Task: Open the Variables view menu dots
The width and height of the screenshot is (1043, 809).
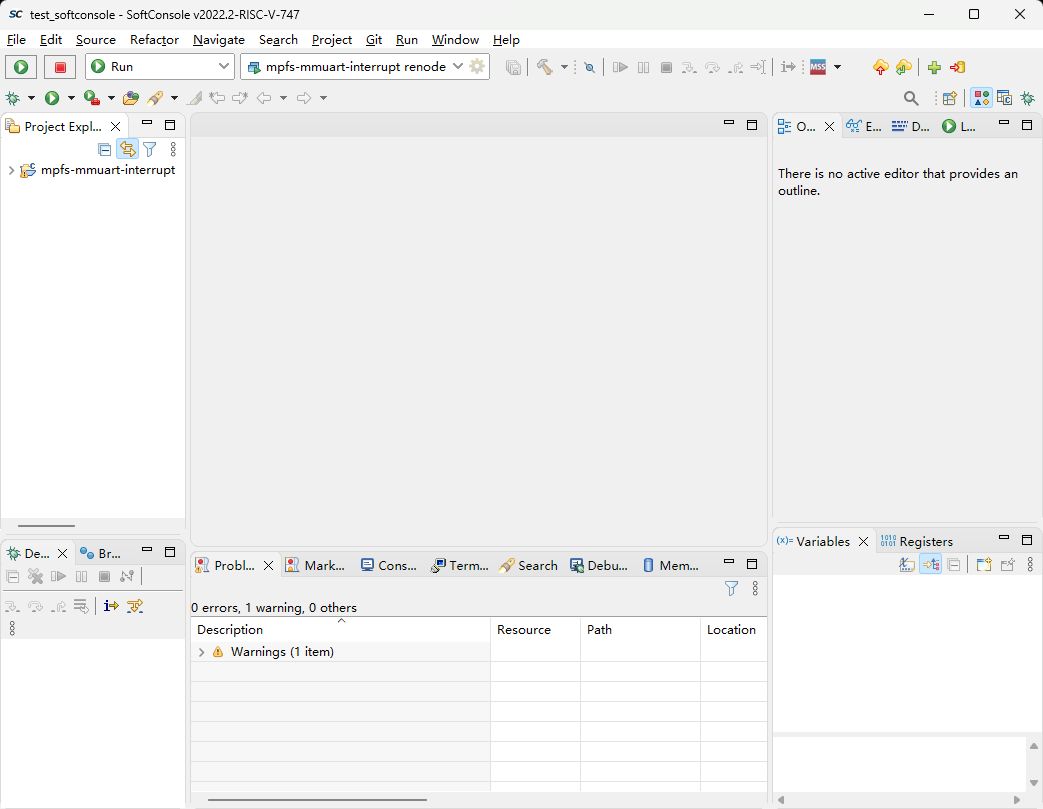Action: coord(1030,565)
